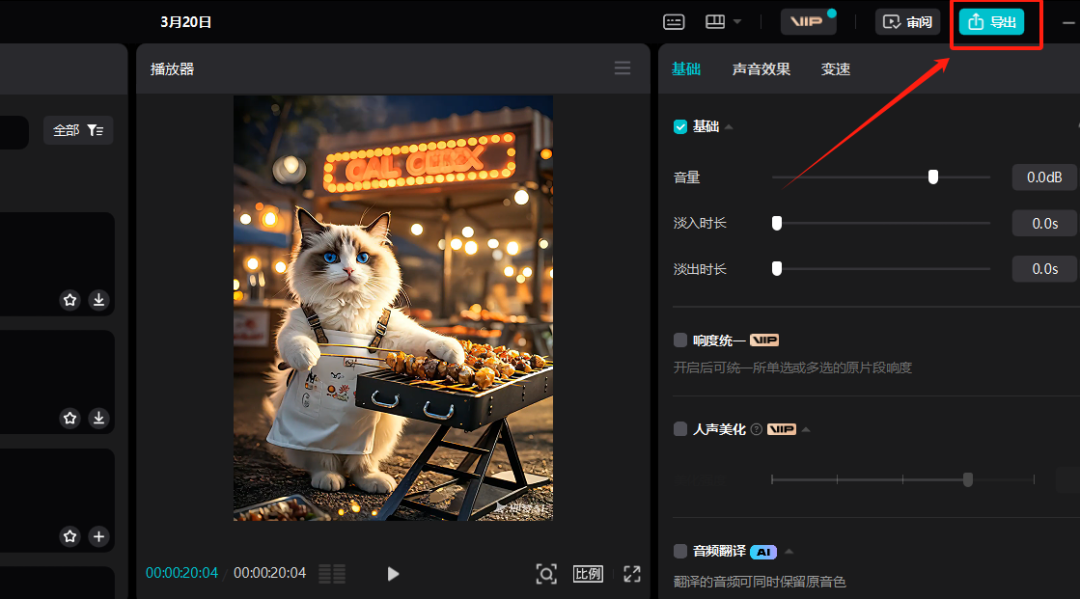Toggle the 基础 section checkbox

tap(680, 127)
